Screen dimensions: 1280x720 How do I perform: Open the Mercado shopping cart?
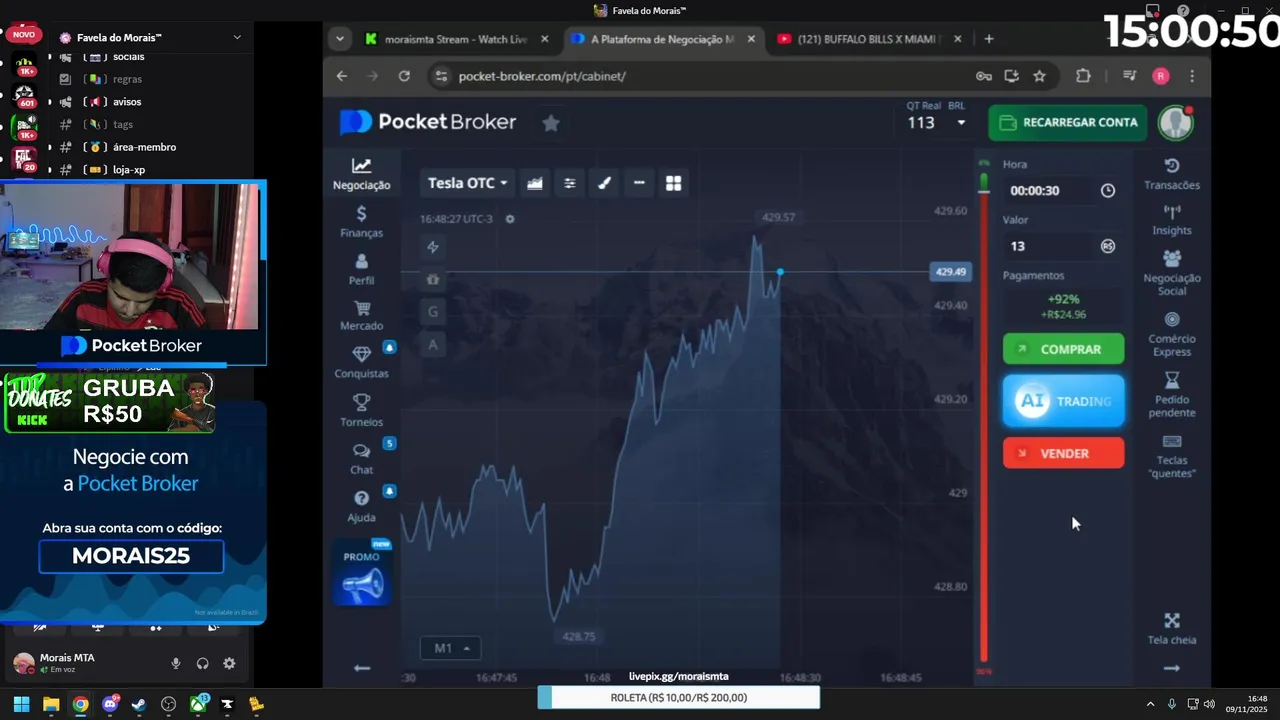[361, 316]
